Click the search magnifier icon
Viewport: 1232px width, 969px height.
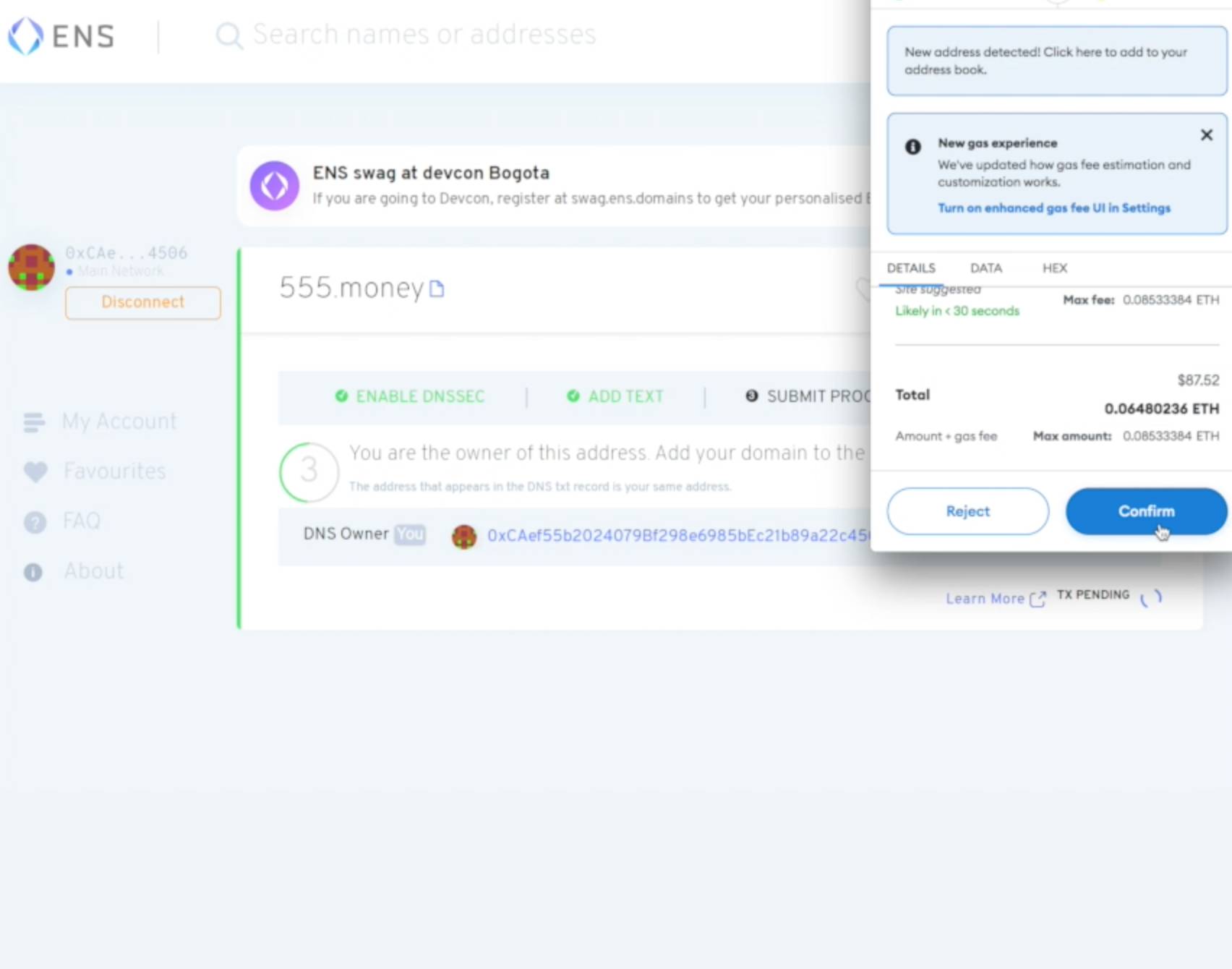coord(229,35)
